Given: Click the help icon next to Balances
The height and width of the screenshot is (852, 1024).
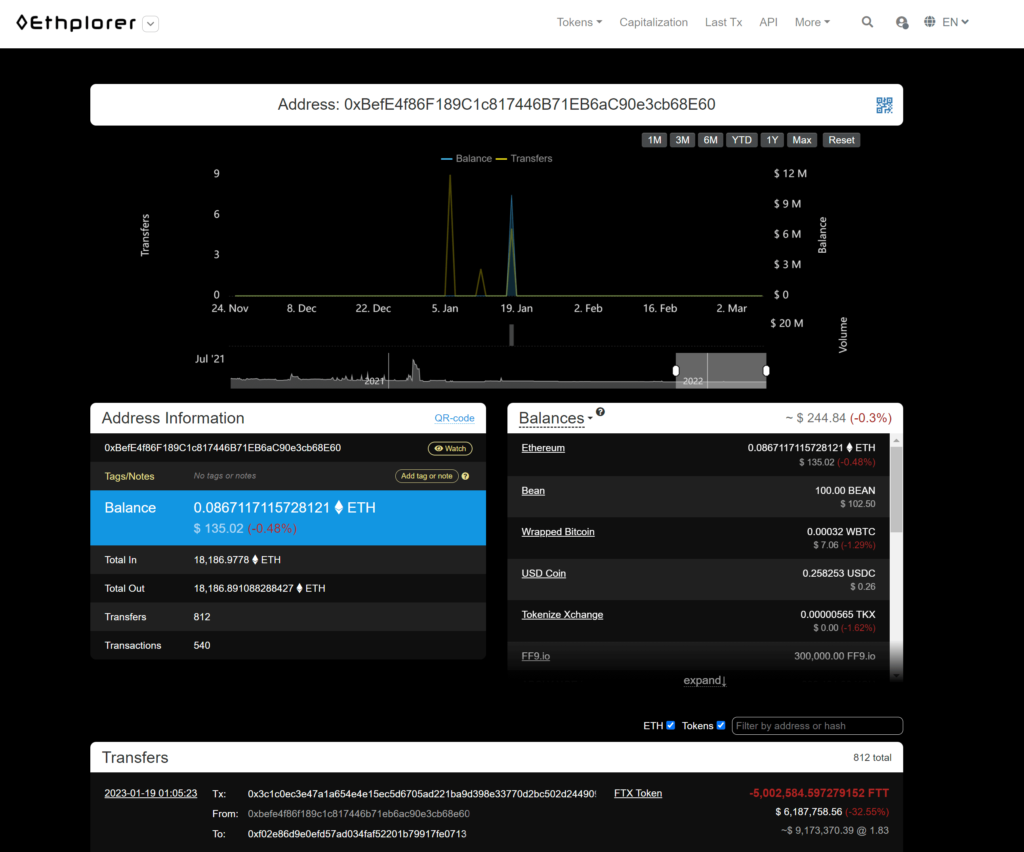Looking at the screenshot, I should (x=600, y=411).
